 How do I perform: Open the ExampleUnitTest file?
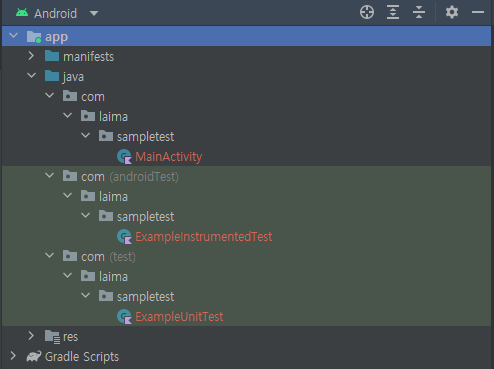(179, 317)
